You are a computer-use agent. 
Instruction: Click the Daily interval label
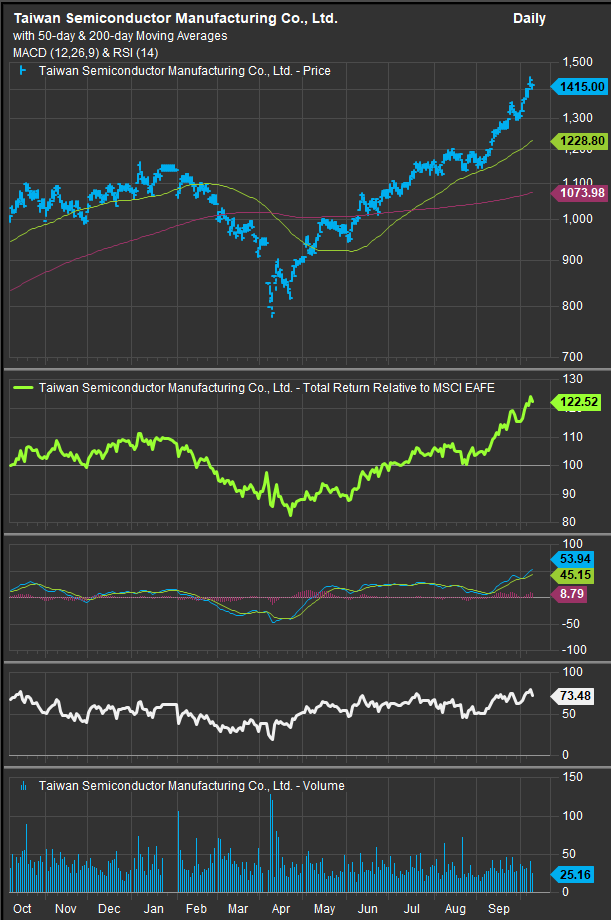click(530, 18)
